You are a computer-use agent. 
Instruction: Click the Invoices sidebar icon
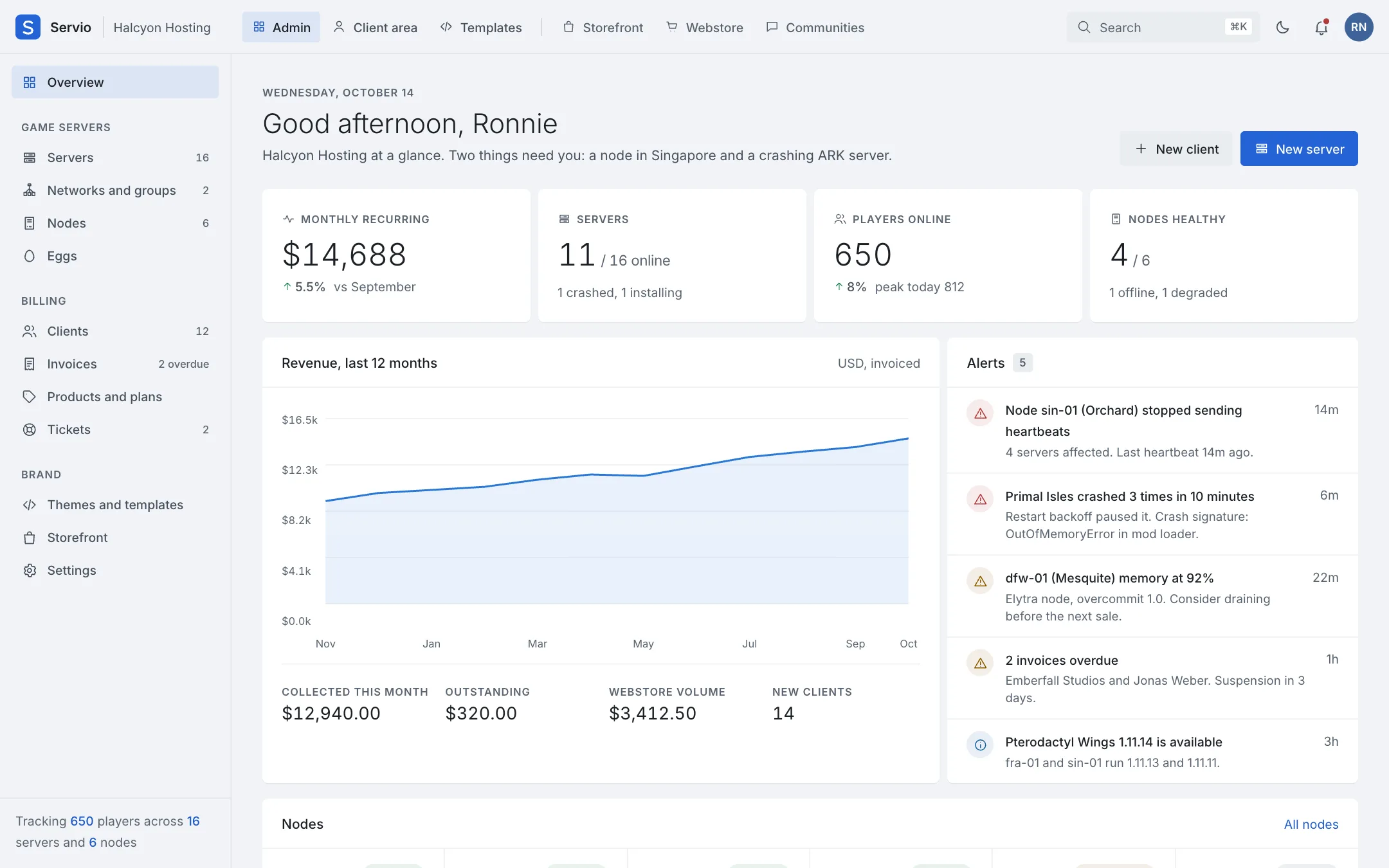click(x=30, y=364)
